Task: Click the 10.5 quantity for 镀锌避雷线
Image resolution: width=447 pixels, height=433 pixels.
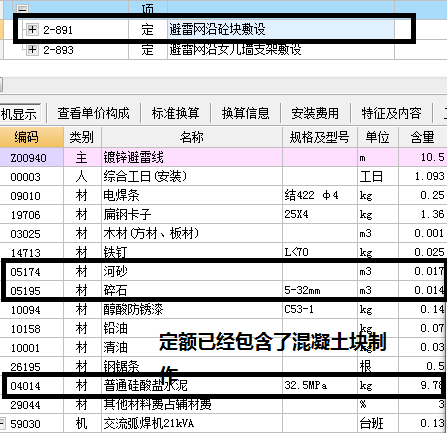Action: click(x=423, y=157)
